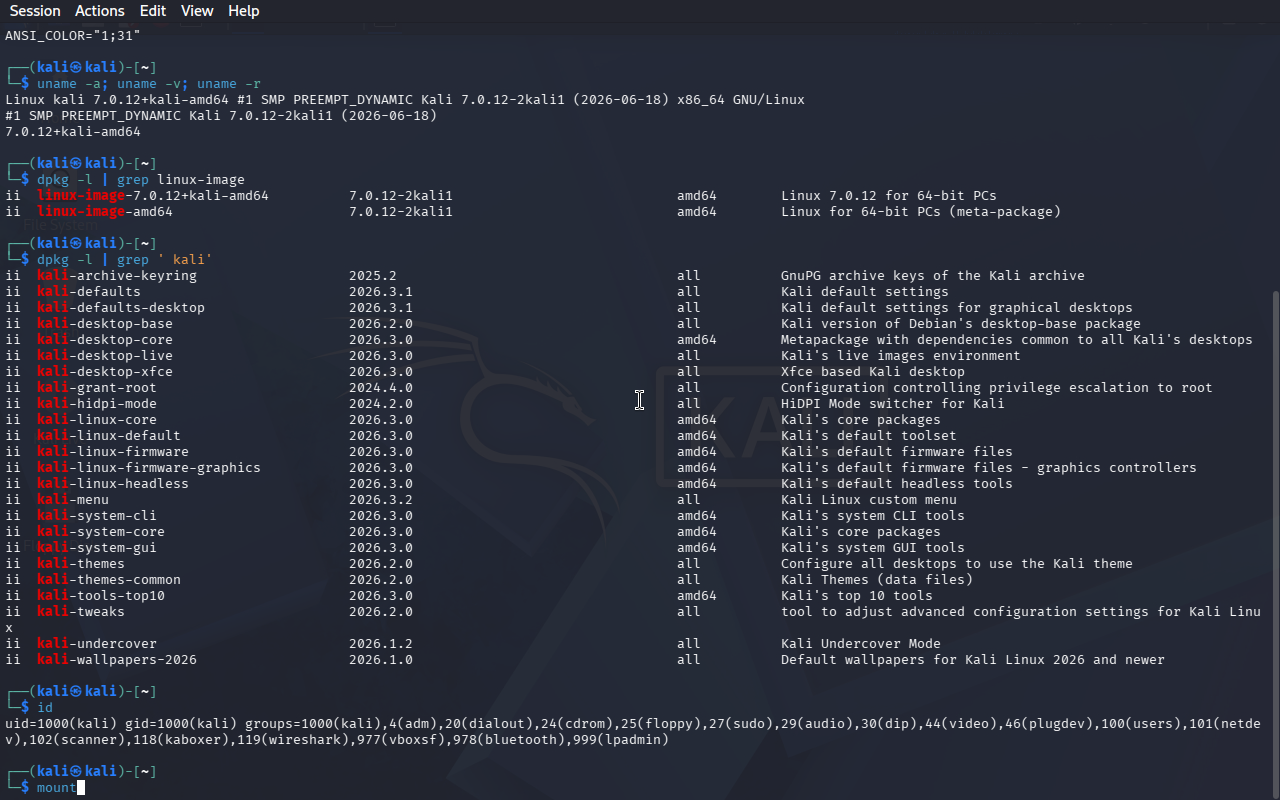Image resolution: width=1280 pixels, height=800 pixels.
Task: Click the 'kali-linux-firmware-graphics' package name
Action: [x=149, y=468]
